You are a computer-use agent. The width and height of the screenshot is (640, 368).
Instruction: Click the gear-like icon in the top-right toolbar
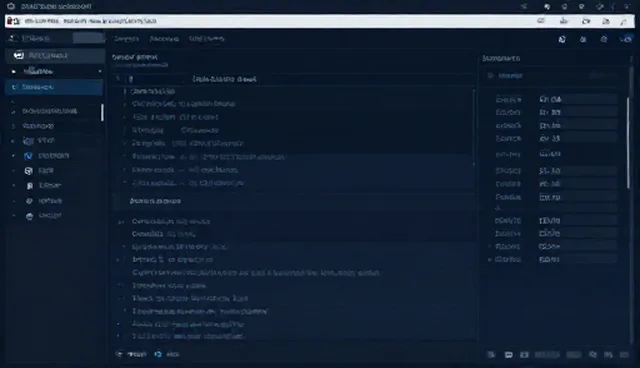(604, 39)
